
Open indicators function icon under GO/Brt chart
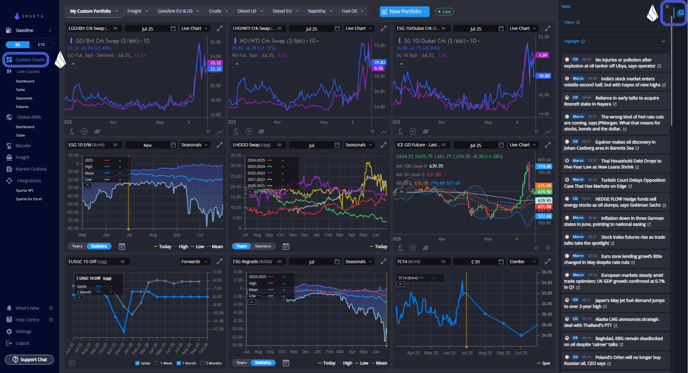(72, 131)
